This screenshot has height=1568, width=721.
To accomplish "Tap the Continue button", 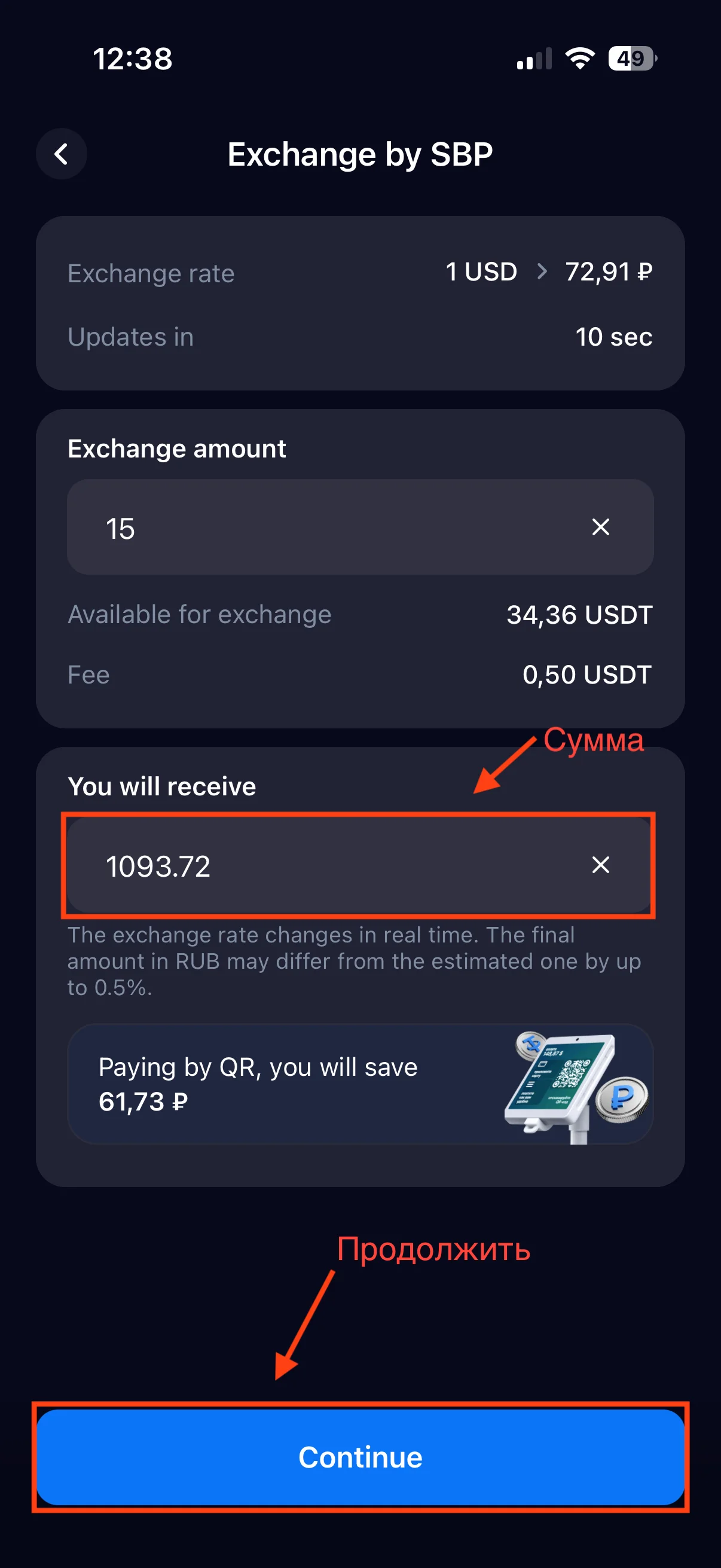I will (360, 1457).
